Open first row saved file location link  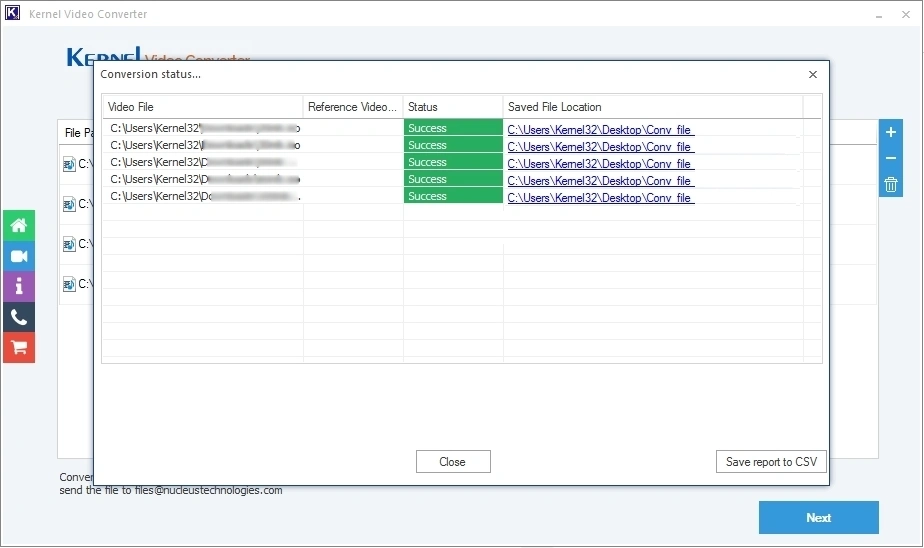pos(600,130)
